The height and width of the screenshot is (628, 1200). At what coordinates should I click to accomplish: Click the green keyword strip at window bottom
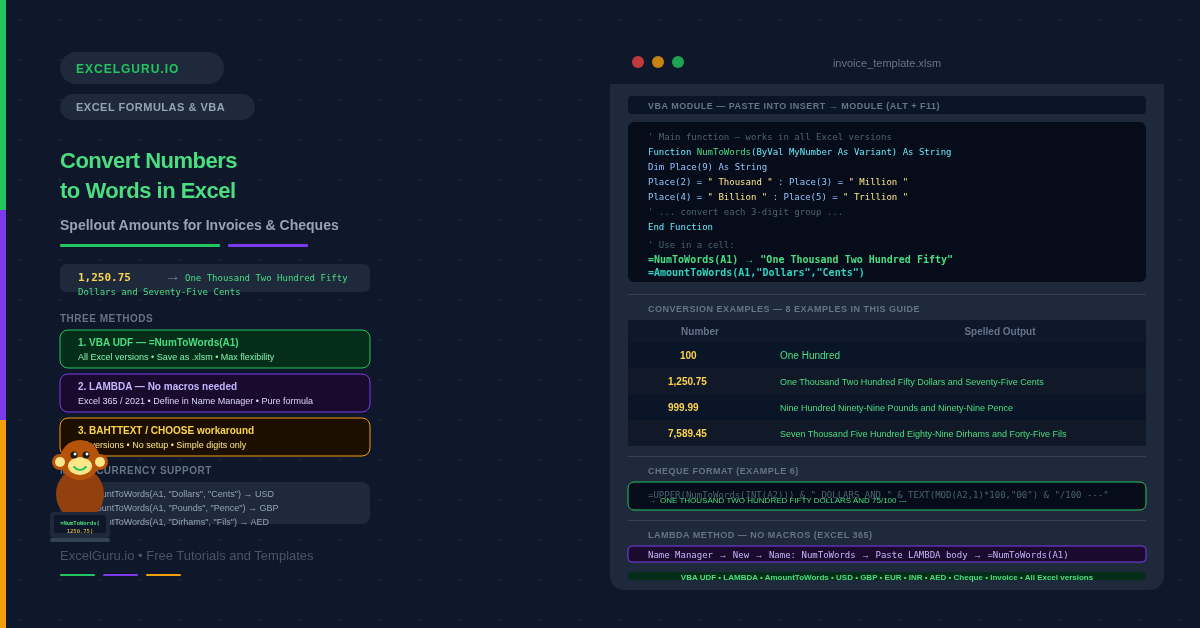(x=887, y=577)
